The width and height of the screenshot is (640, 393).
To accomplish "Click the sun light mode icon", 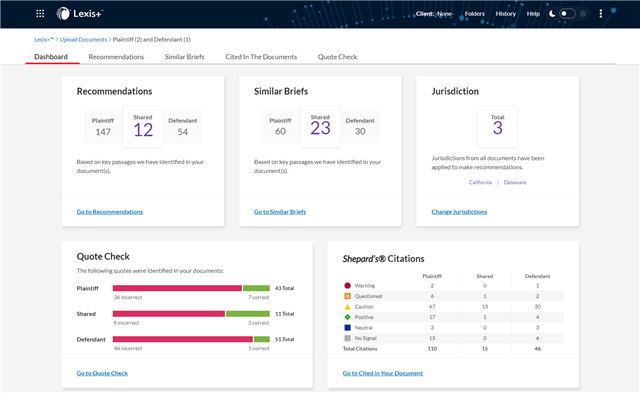I will click(583, 13).
